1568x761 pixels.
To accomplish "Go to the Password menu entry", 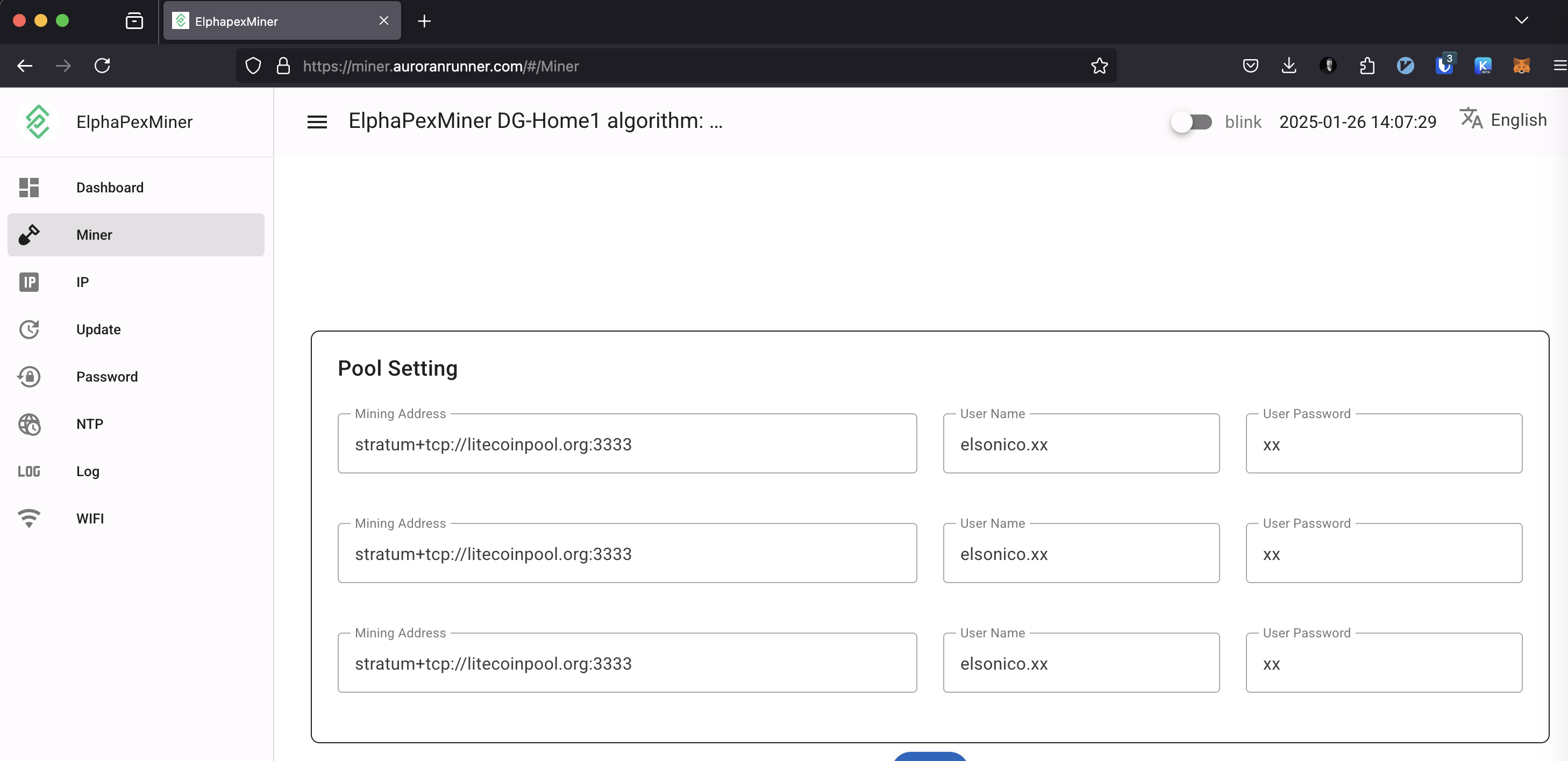I will (x=136, y=377).
